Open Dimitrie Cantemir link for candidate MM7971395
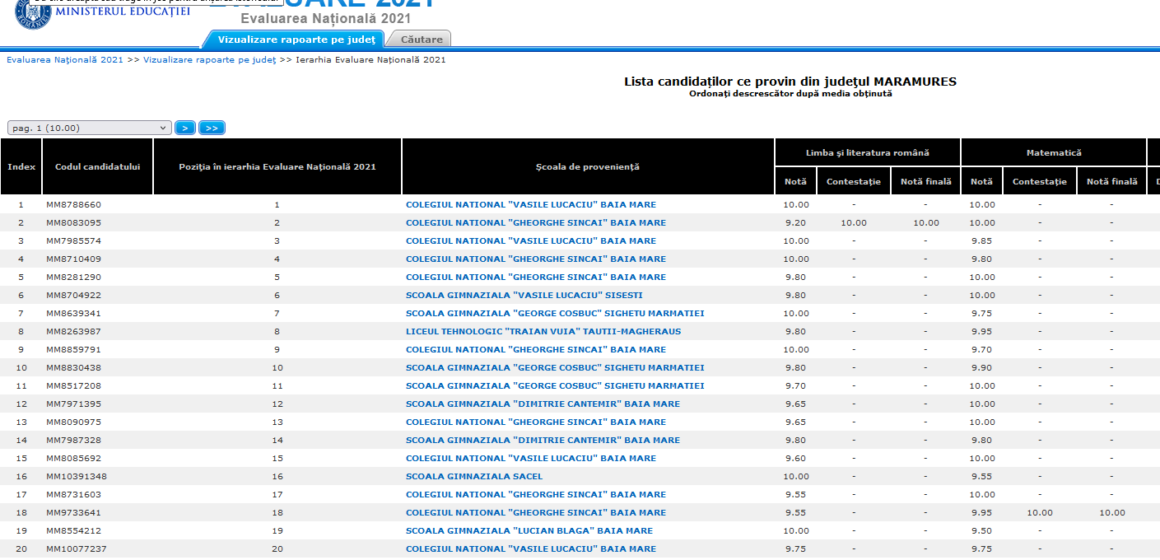Image resolution: width=1160 pixels, height=560 pixels. (x=542, y=404)
